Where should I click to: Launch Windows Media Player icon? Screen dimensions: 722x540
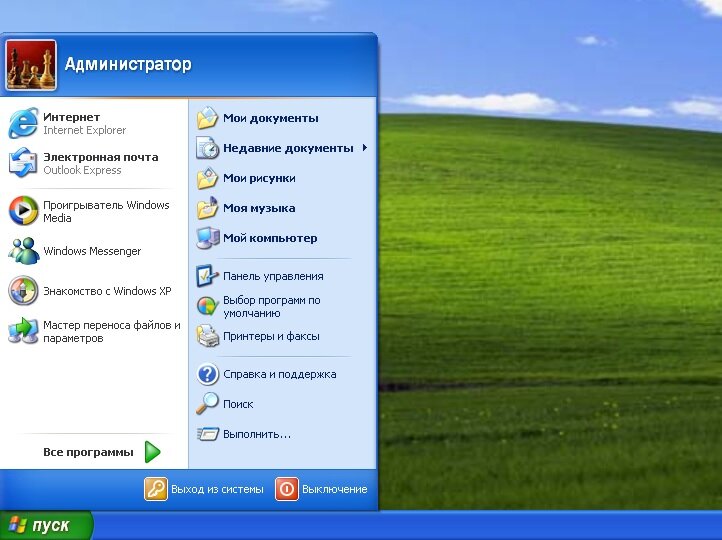23,211
